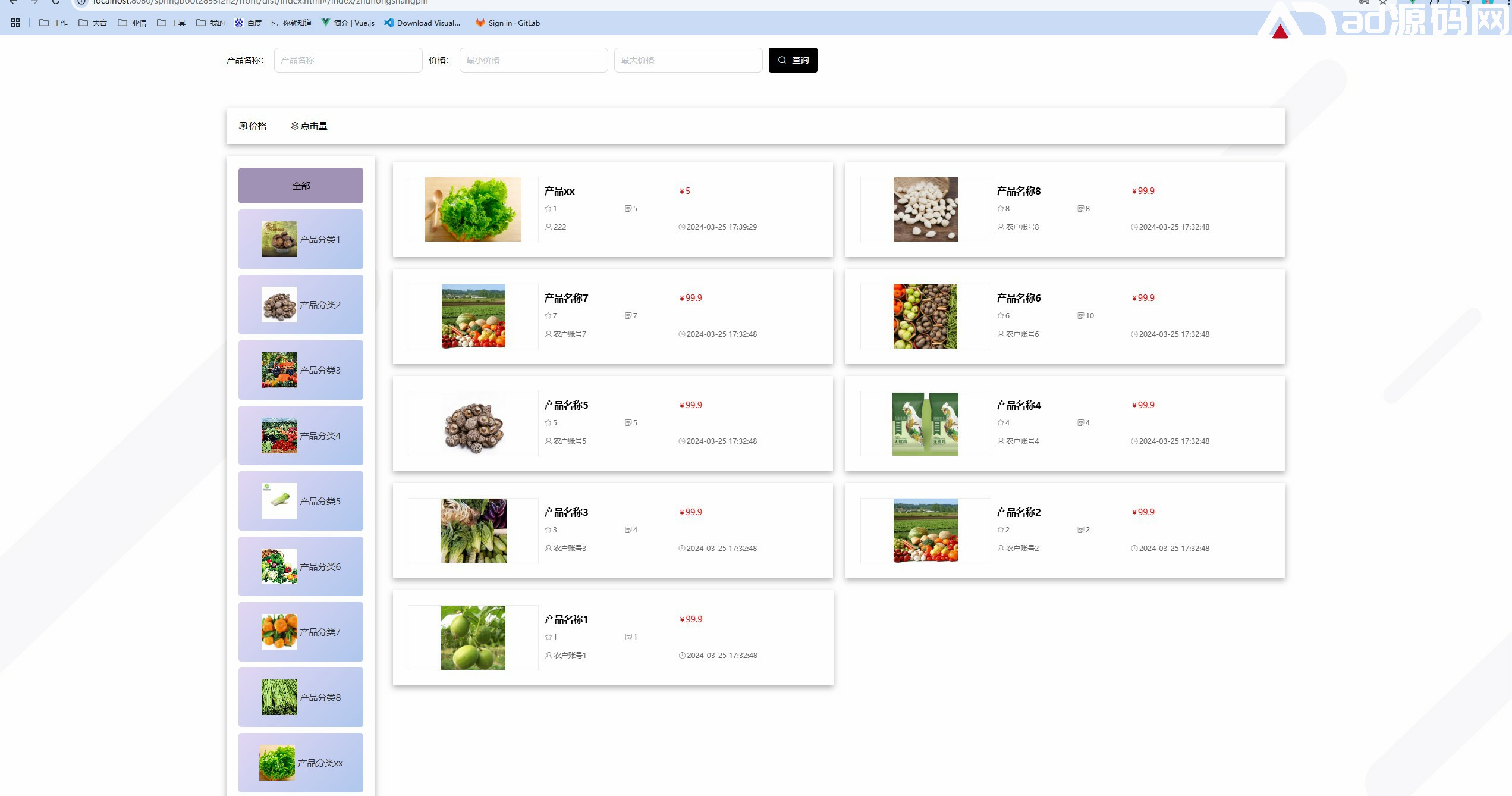Open the lettuce thumbnail of 产品xx
Screen dimensions: 1512x796
pyautogui.click(x=473, y=209)
